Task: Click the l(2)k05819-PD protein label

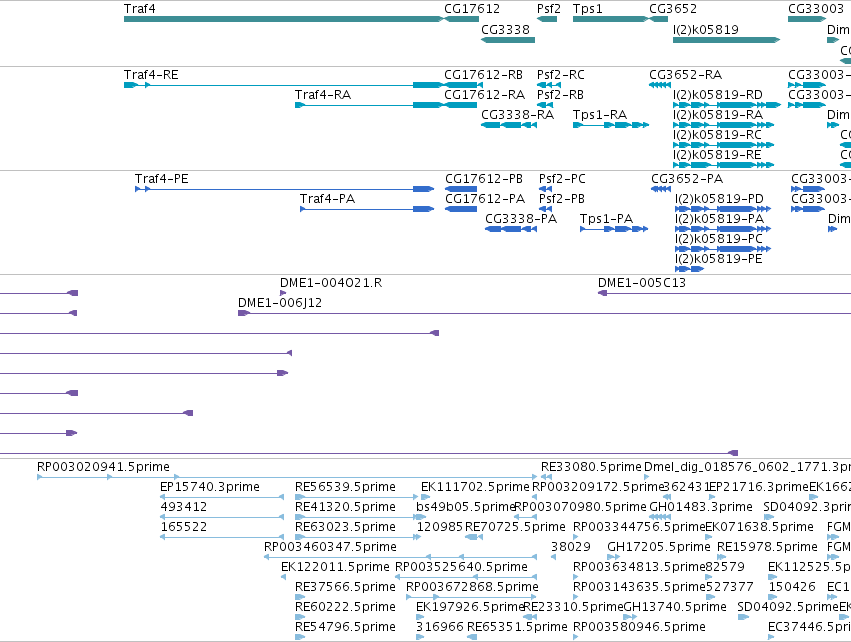Action: tap(719, 199)
